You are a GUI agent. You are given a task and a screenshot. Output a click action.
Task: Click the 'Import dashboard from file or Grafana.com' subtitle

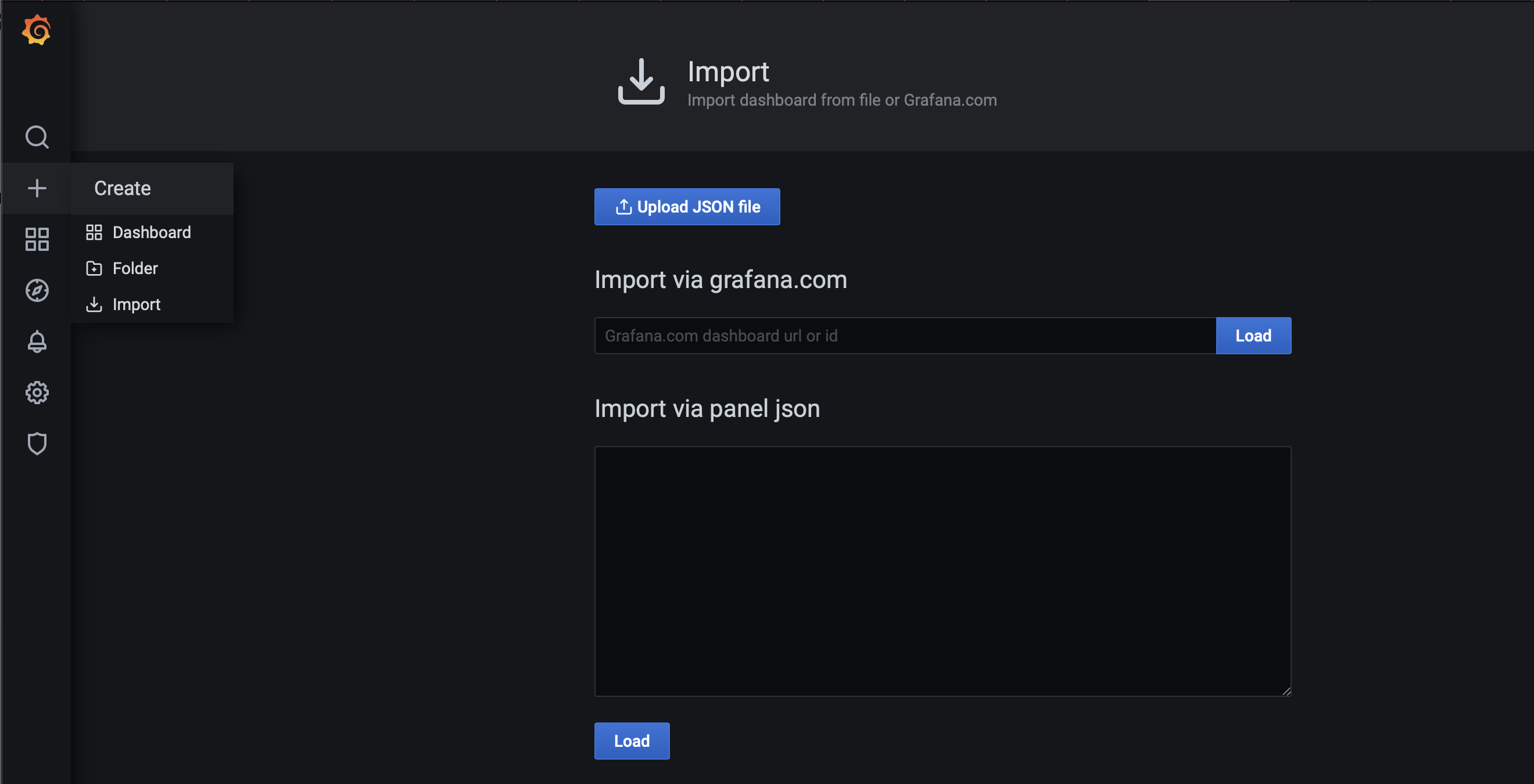[x=842, y=100]
